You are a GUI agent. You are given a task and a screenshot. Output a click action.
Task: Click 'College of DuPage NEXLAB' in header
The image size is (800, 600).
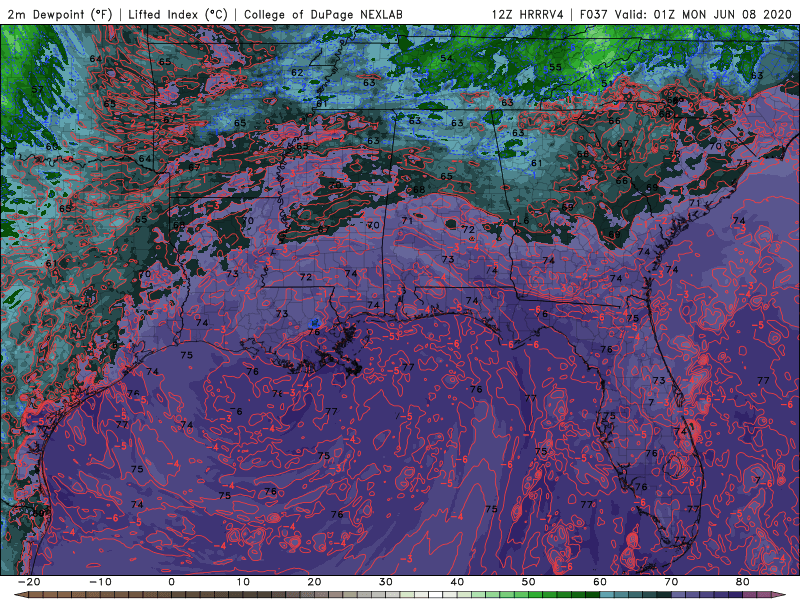(323, 14)
